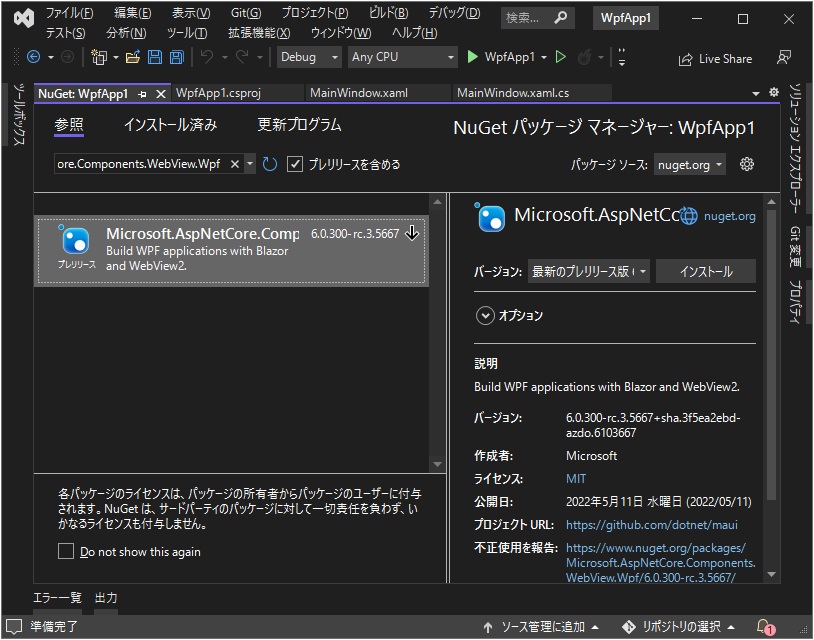Image resolution: width=814 pixels, height=640 pixels.
Task: Click the navigate forward arrow icon
Action: click(67, 57)
